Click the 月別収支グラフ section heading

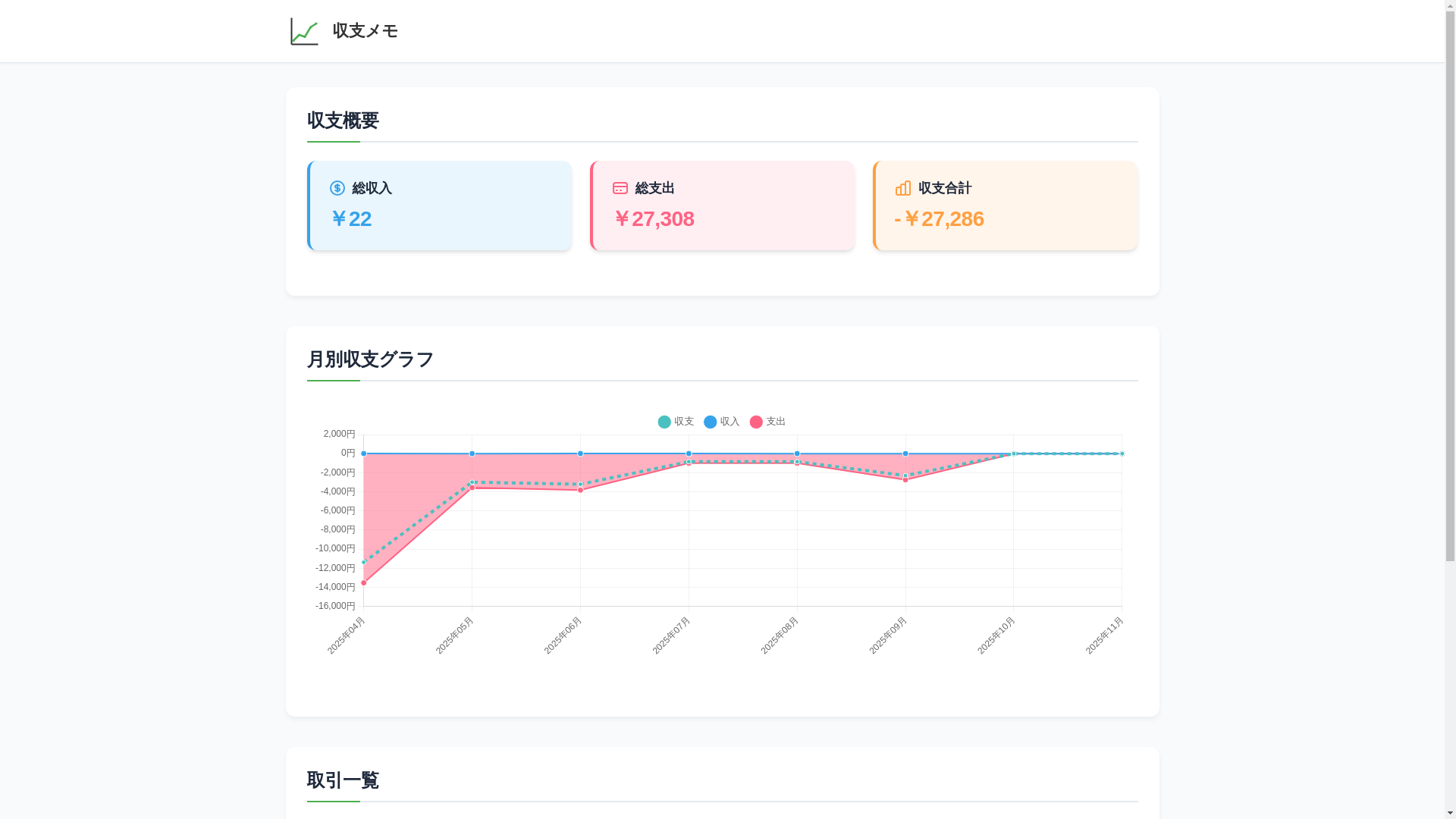371,359
